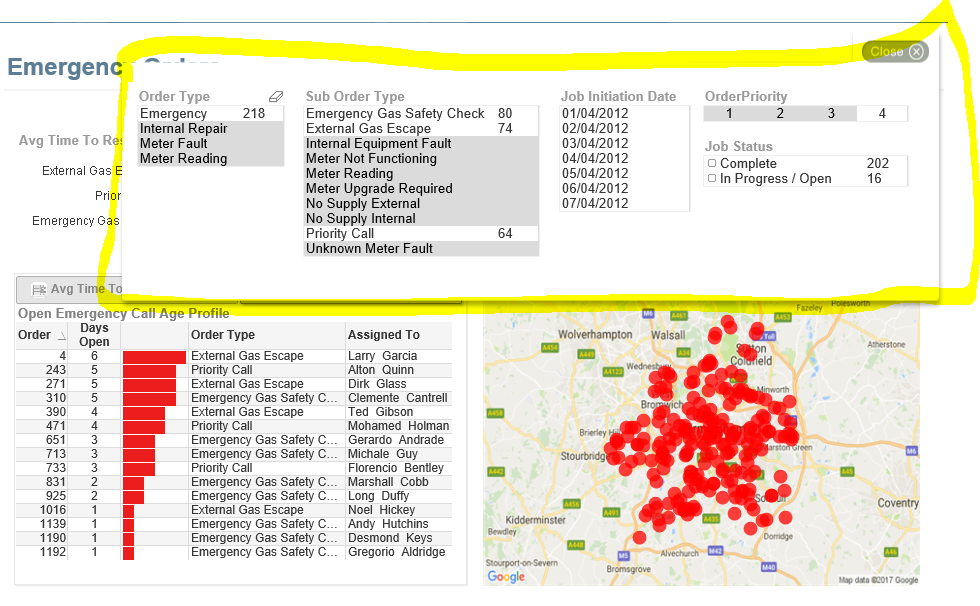Select date 06/04/2012
The image size is (980, 606).
tap(624, 189)
